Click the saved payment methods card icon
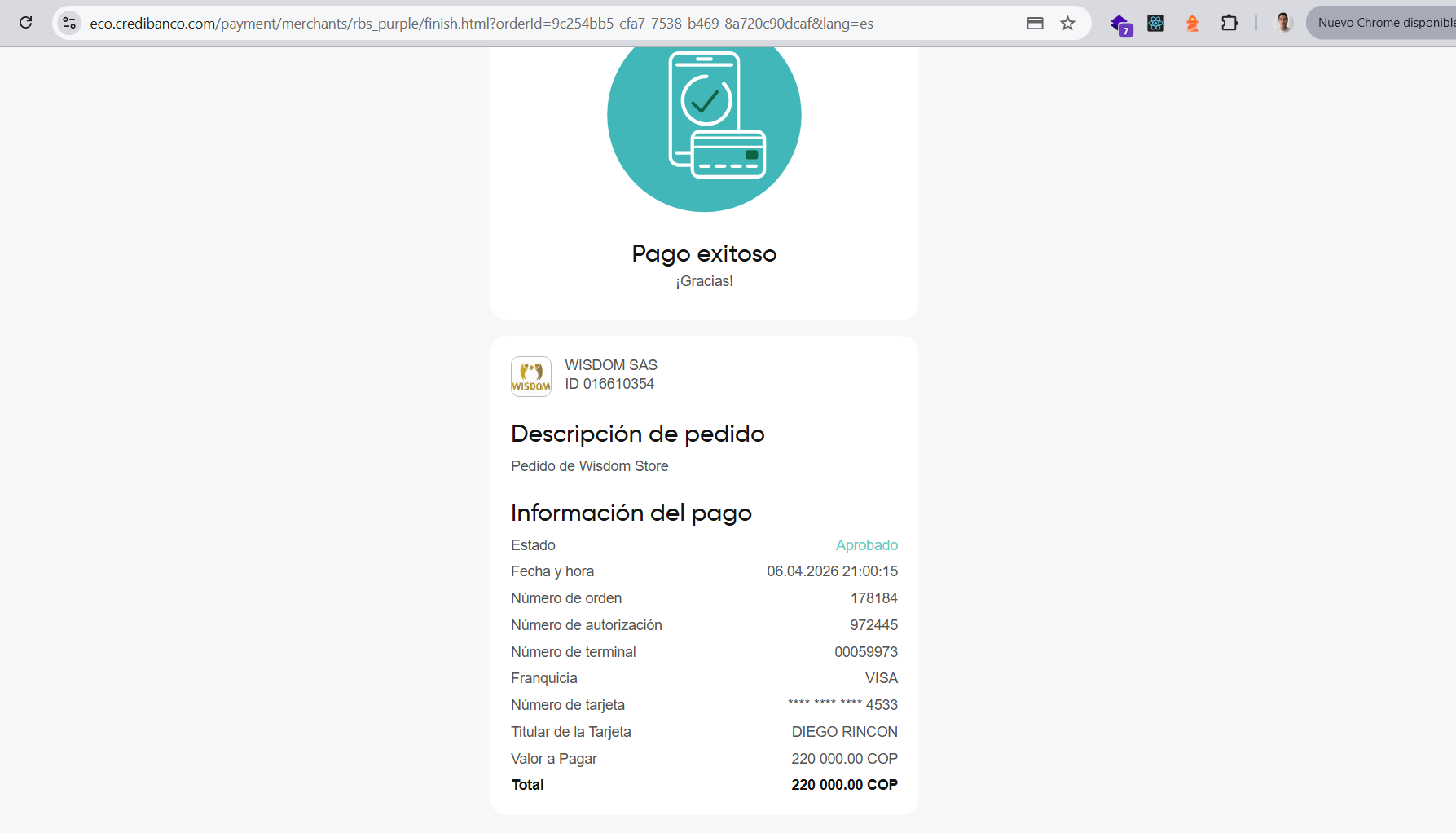The height and width of the screenshot is (833, 1456). coord(1035,23)
